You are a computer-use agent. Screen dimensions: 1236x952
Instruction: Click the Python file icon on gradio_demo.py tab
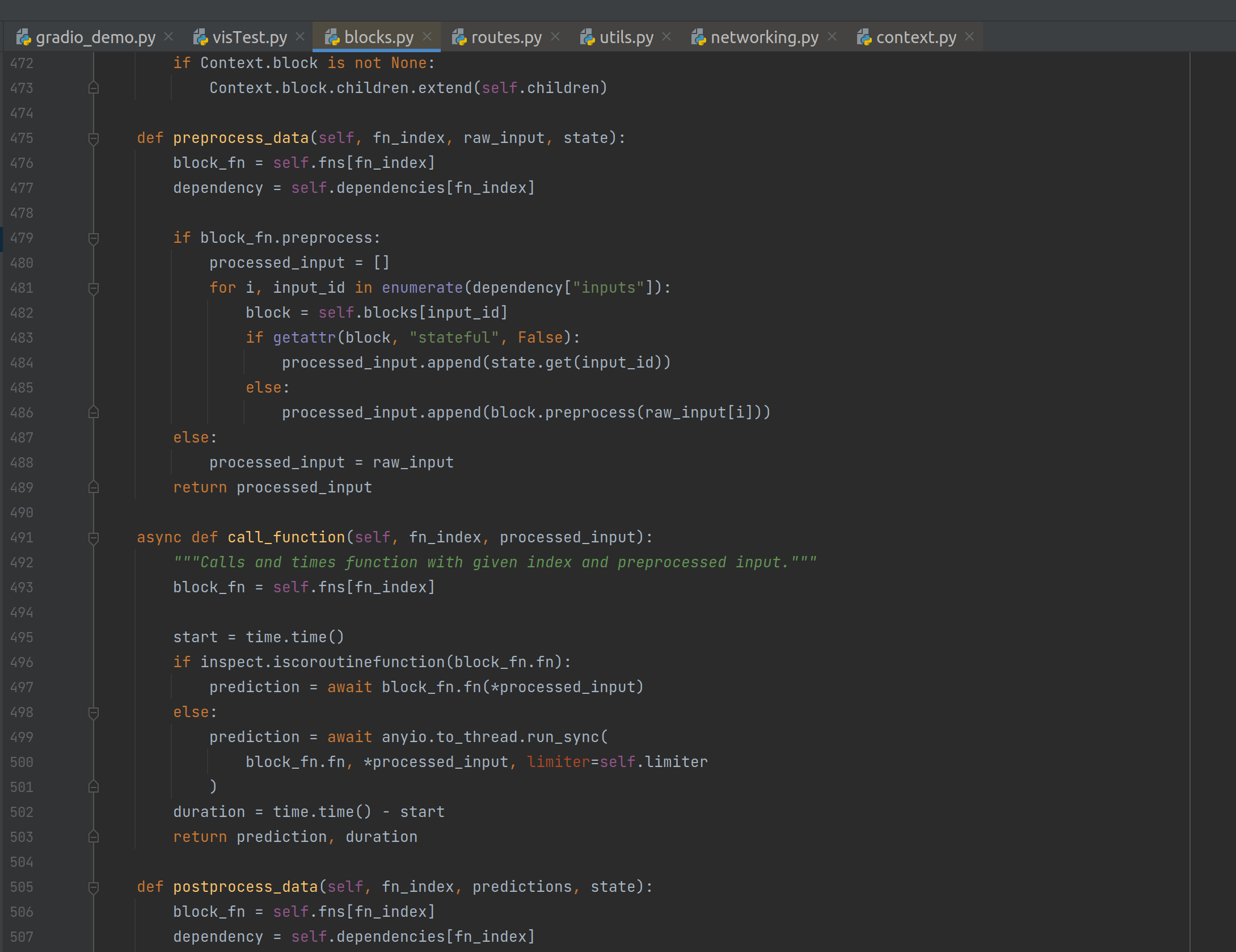click(24, 37)
